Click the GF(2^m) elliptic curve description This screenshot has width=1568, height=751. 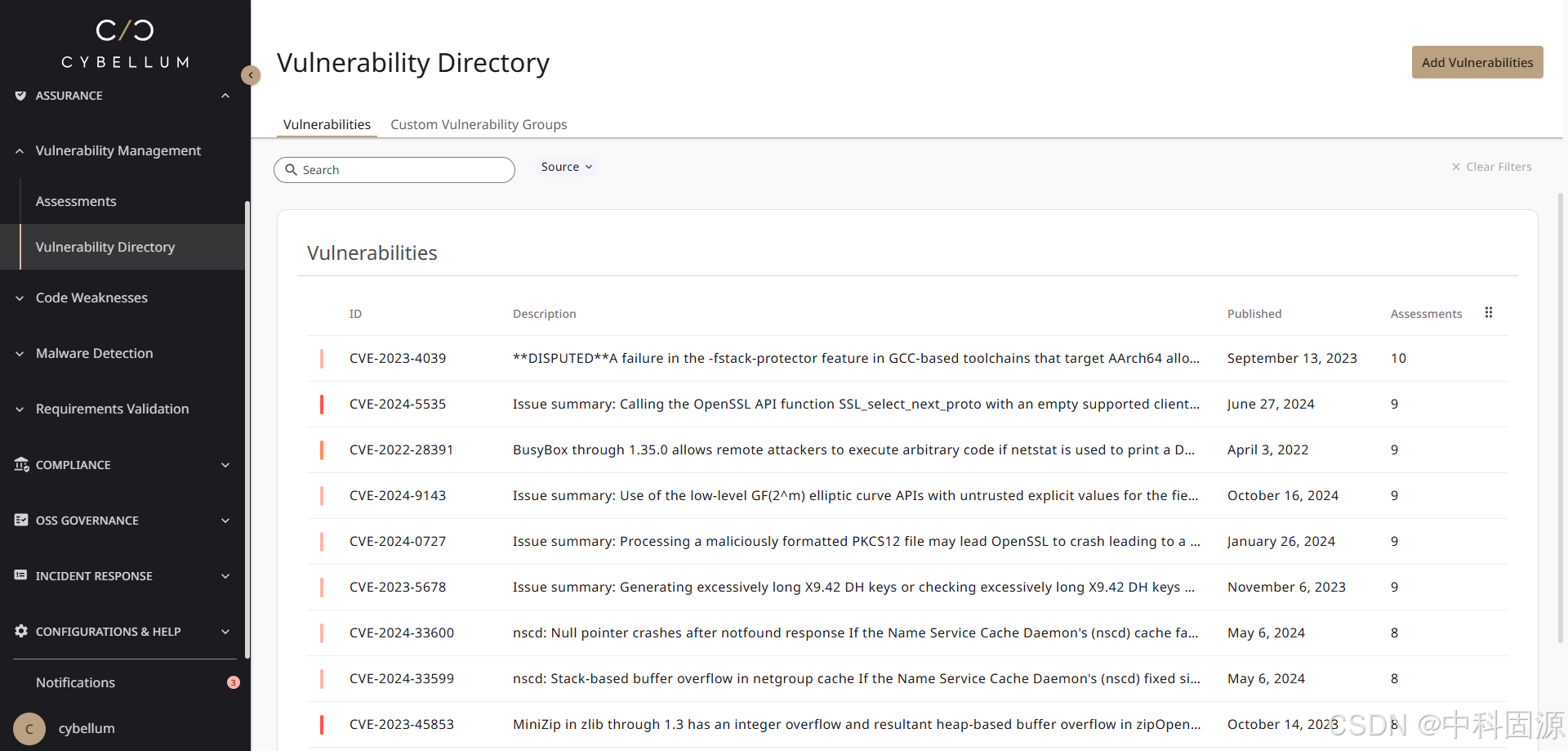(x=856, y=495)
